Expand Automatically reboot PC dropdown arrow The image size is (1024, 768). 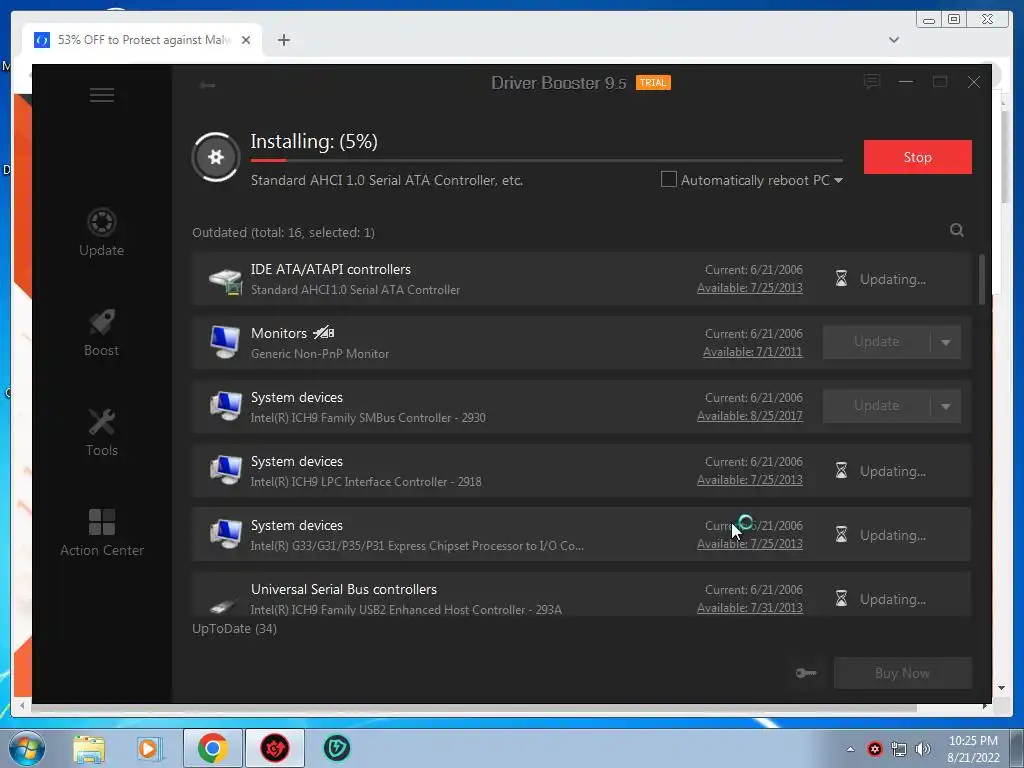pyautogui.click(x=839, y=180)
